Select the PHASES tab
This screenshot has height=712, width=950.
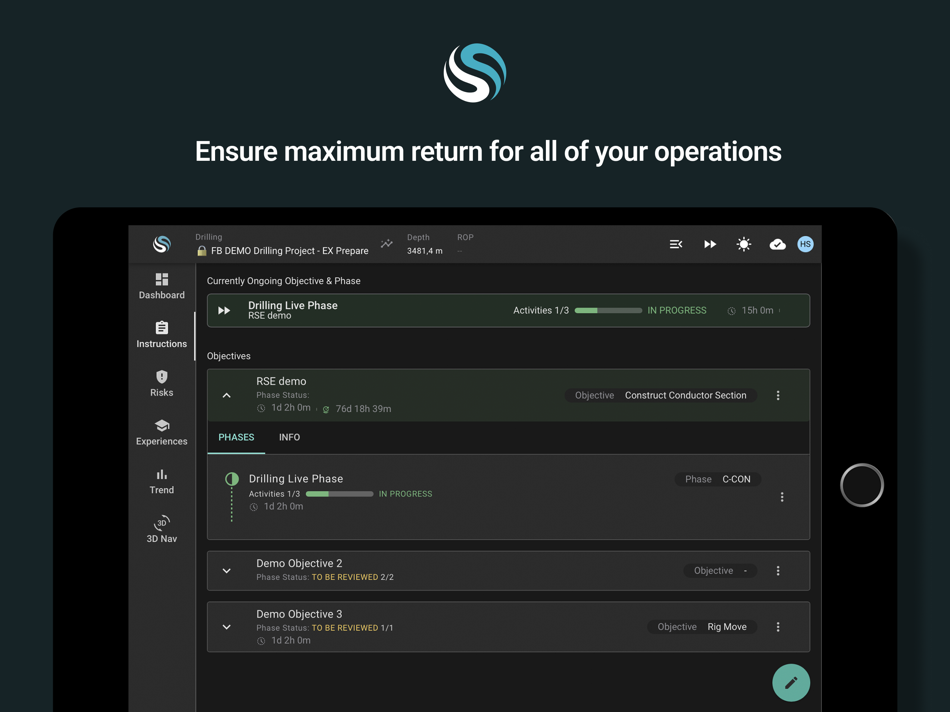(x=236, y=437)
